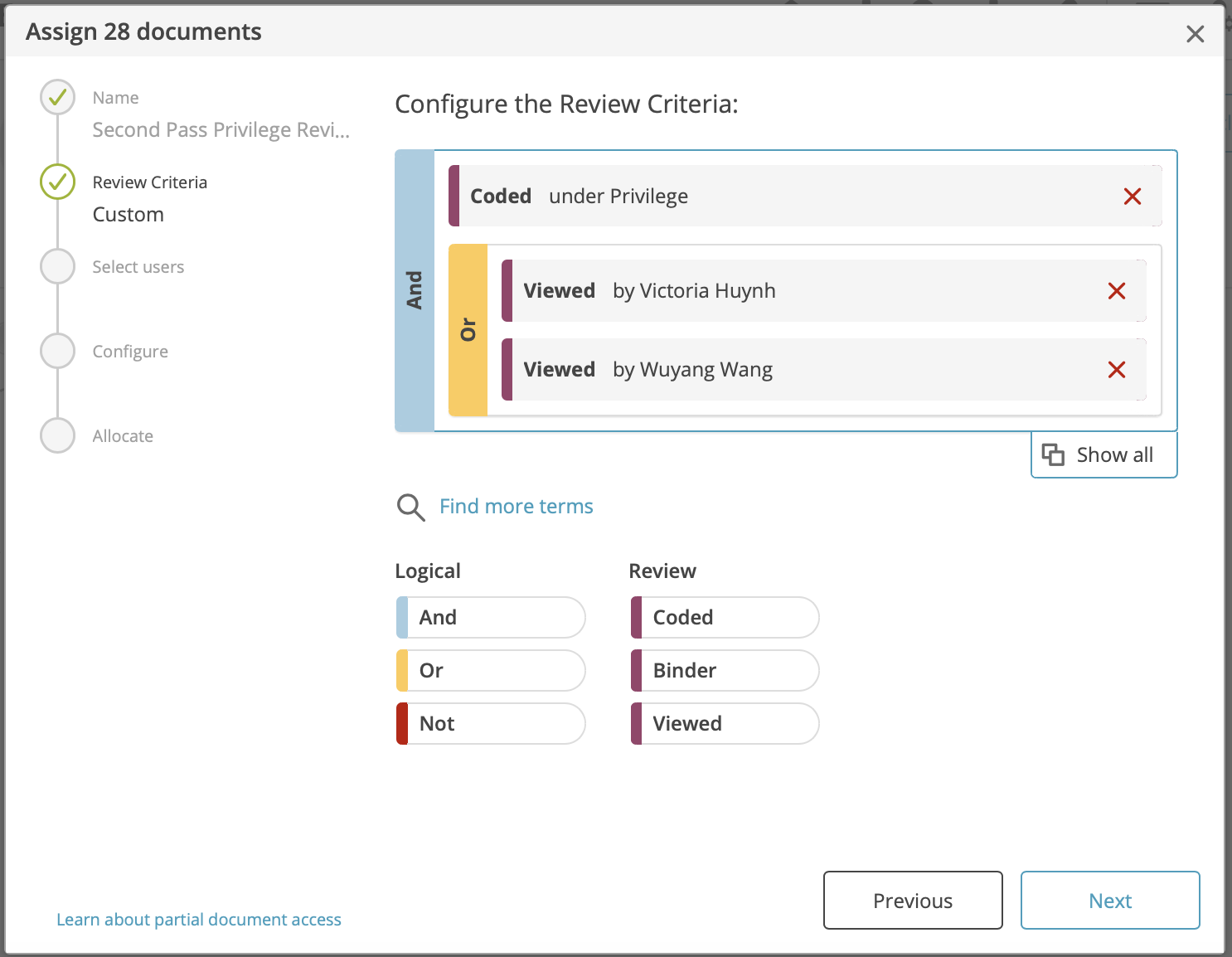This screenshot has width=1232, height=957.
Task: Click the Review Criteria step checkmark
Action: point(56,182)
